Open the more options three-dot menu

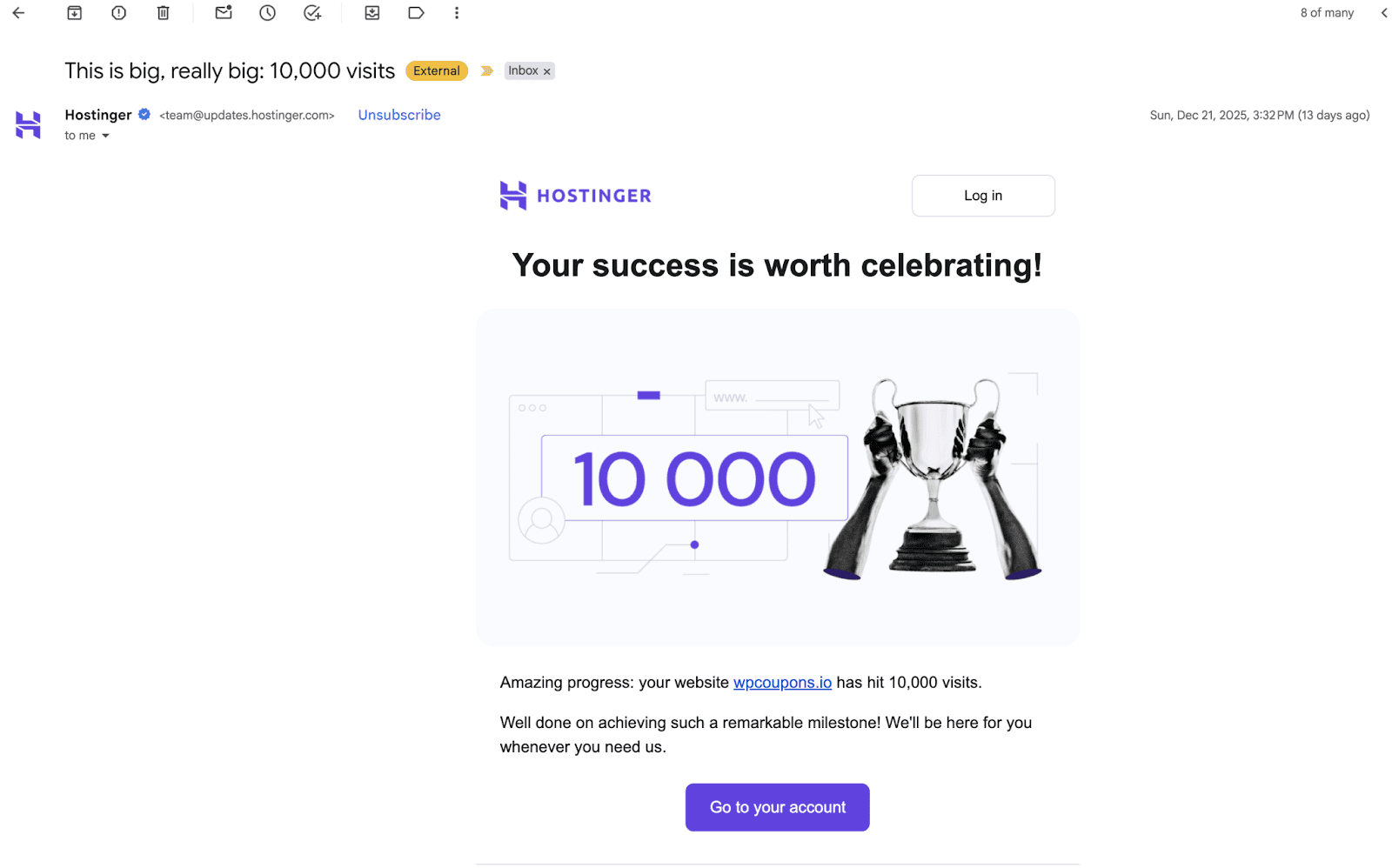pyautogui.click(x=457, y=12)
